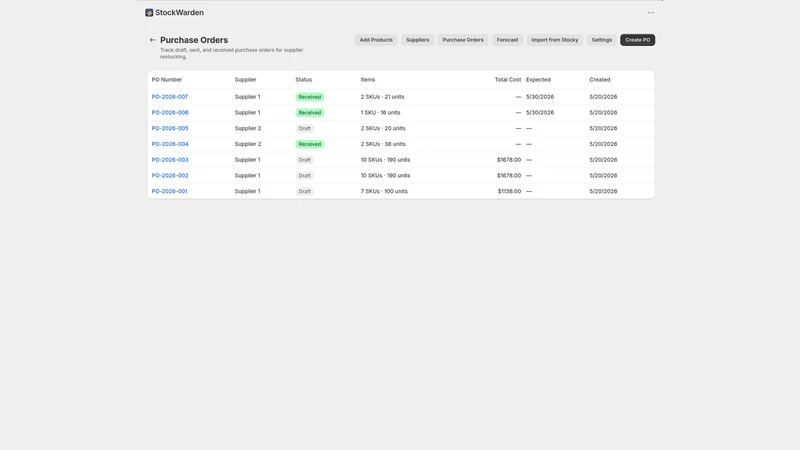Click Draft badge for PO-2026-001
The height and width of the screenshot is (450, 800).
pos(305,191)
